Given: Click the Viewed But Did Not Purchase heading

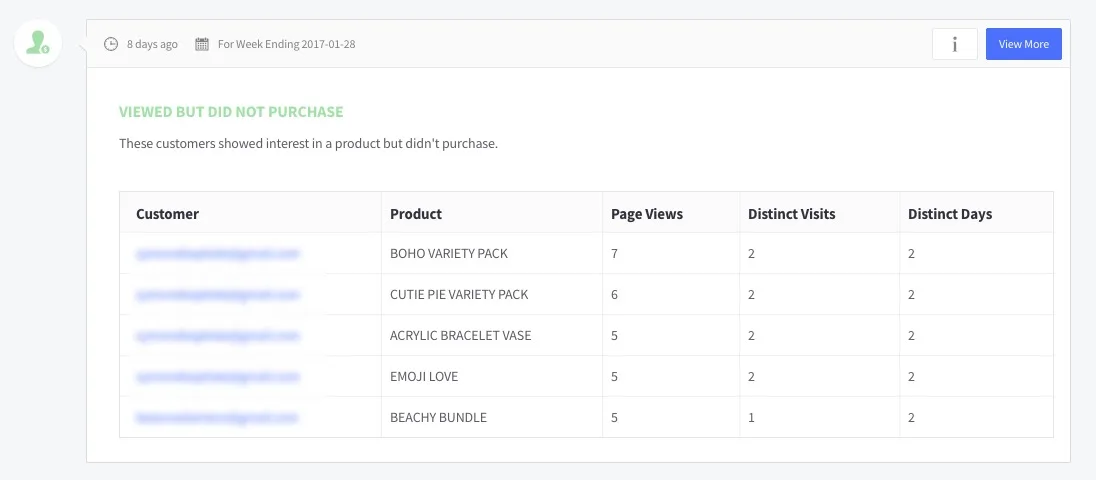Looking at the screenshot, I should 231,112.
